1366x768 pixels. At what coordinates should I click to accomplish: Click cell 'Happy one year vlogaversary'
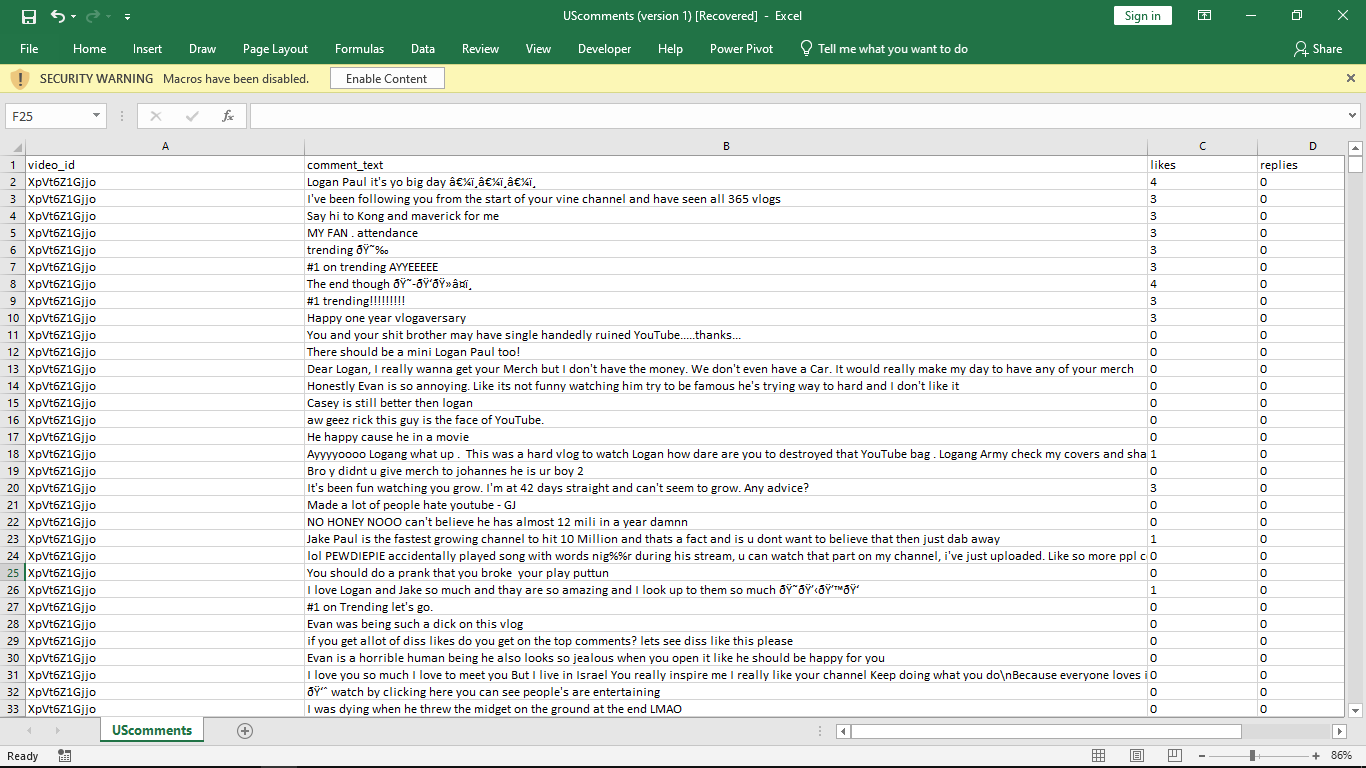[726, 318]
